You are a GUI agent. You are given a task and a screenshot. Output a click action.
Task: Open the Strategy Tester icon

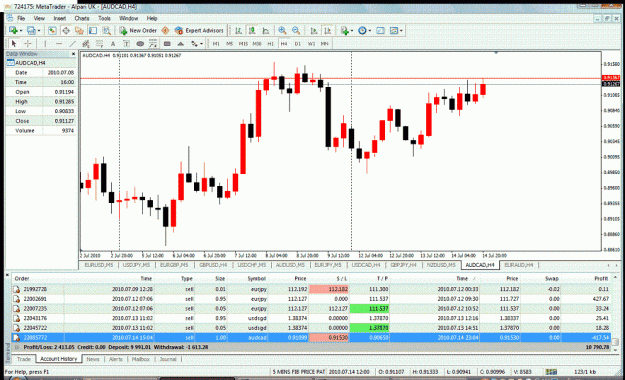tap(106, 30)
